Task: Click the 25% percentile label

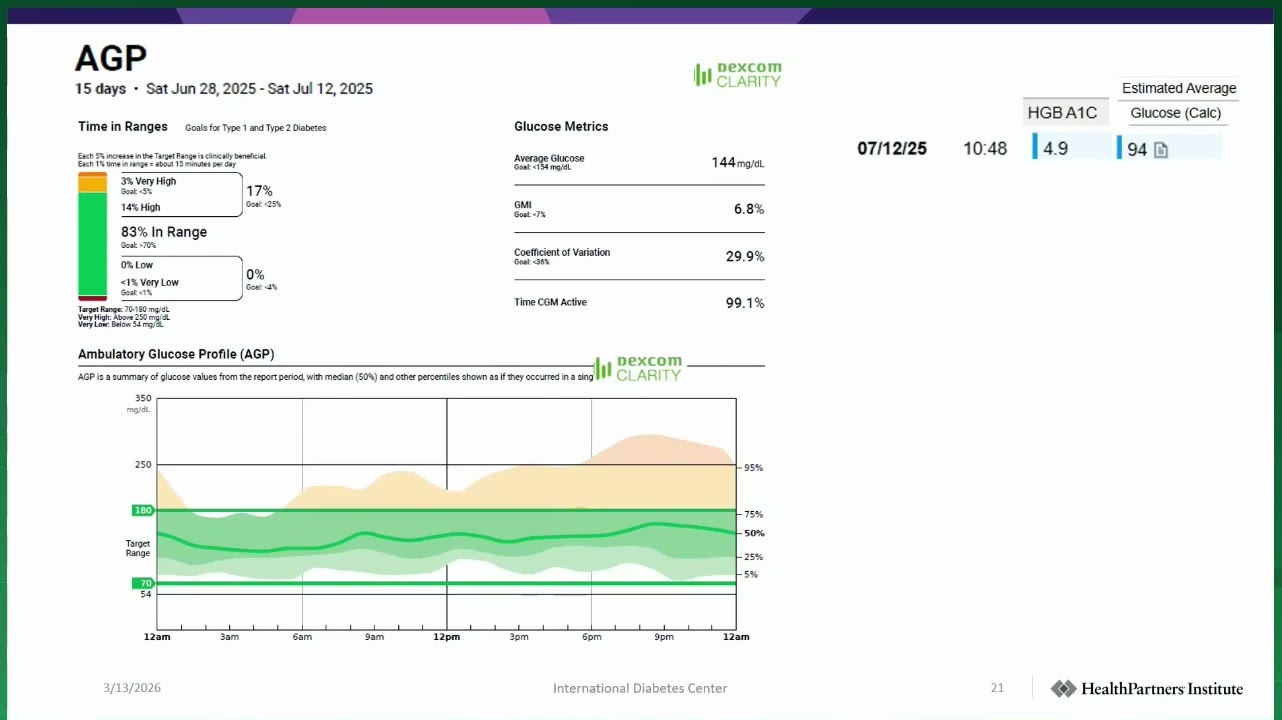Action: [754, 557]
